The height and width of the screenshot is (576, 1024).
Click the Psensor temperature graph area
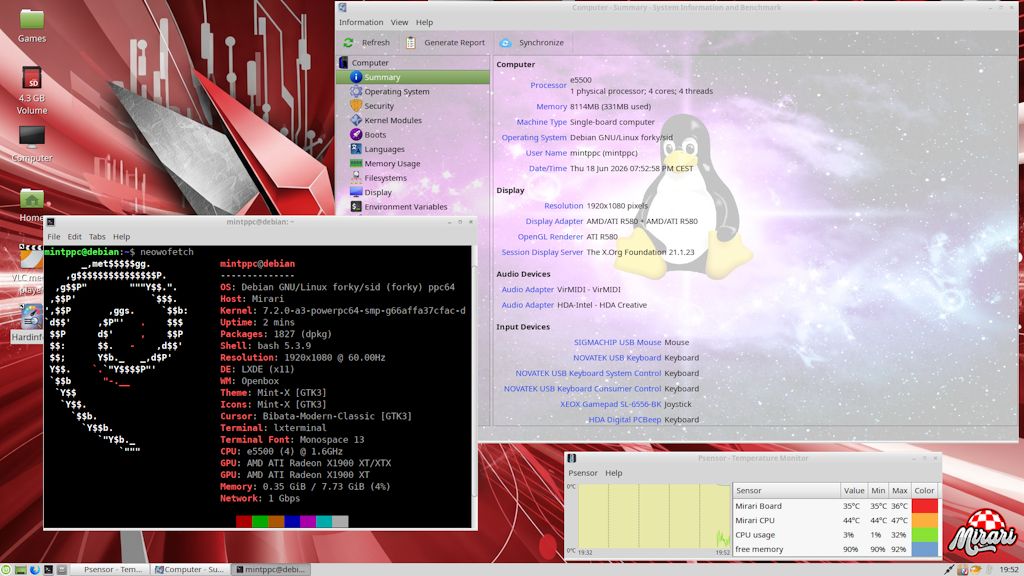[654, 516]
